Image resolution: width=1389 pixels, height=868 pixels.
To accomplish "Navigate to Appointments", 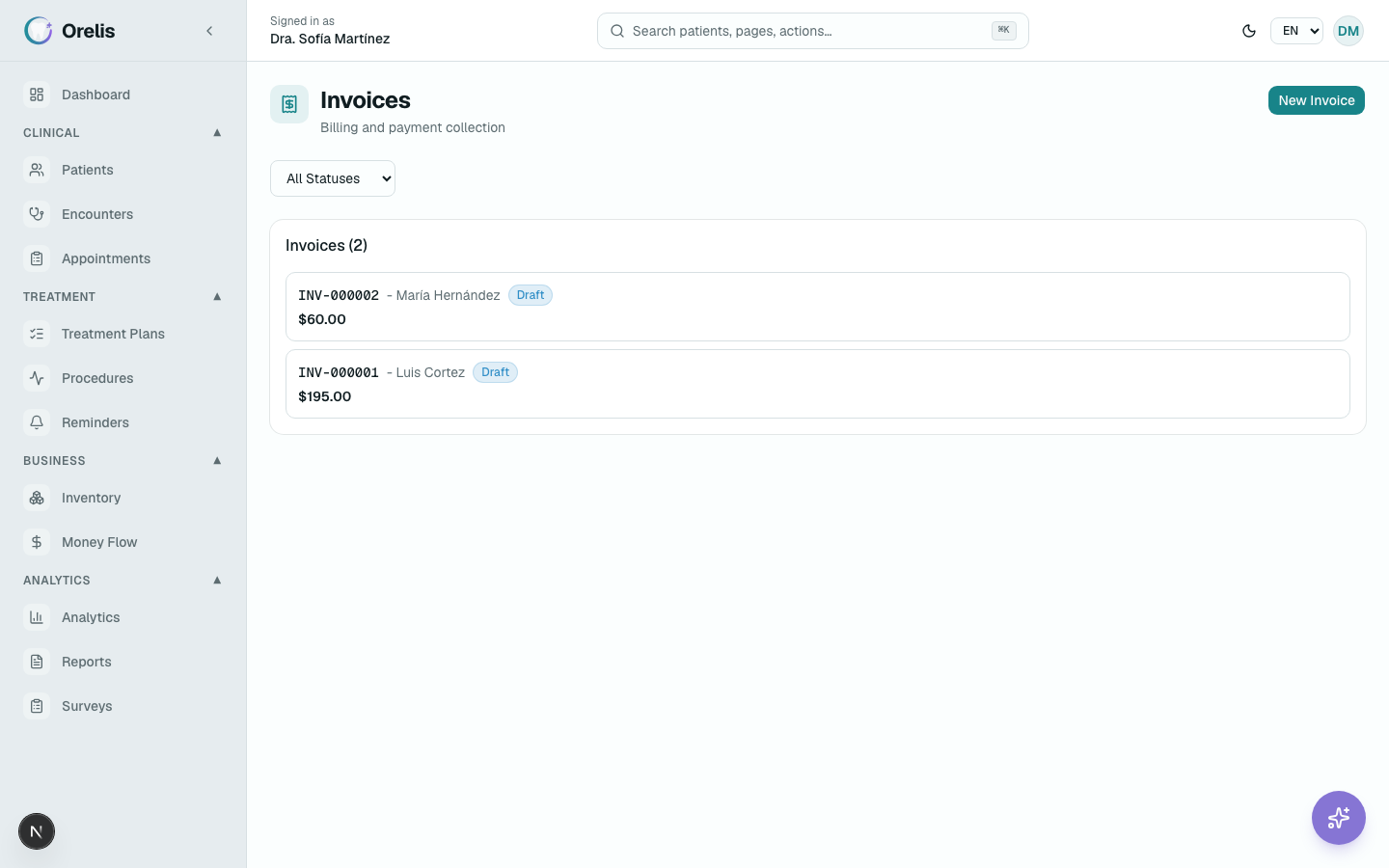I will click(123, 258).
